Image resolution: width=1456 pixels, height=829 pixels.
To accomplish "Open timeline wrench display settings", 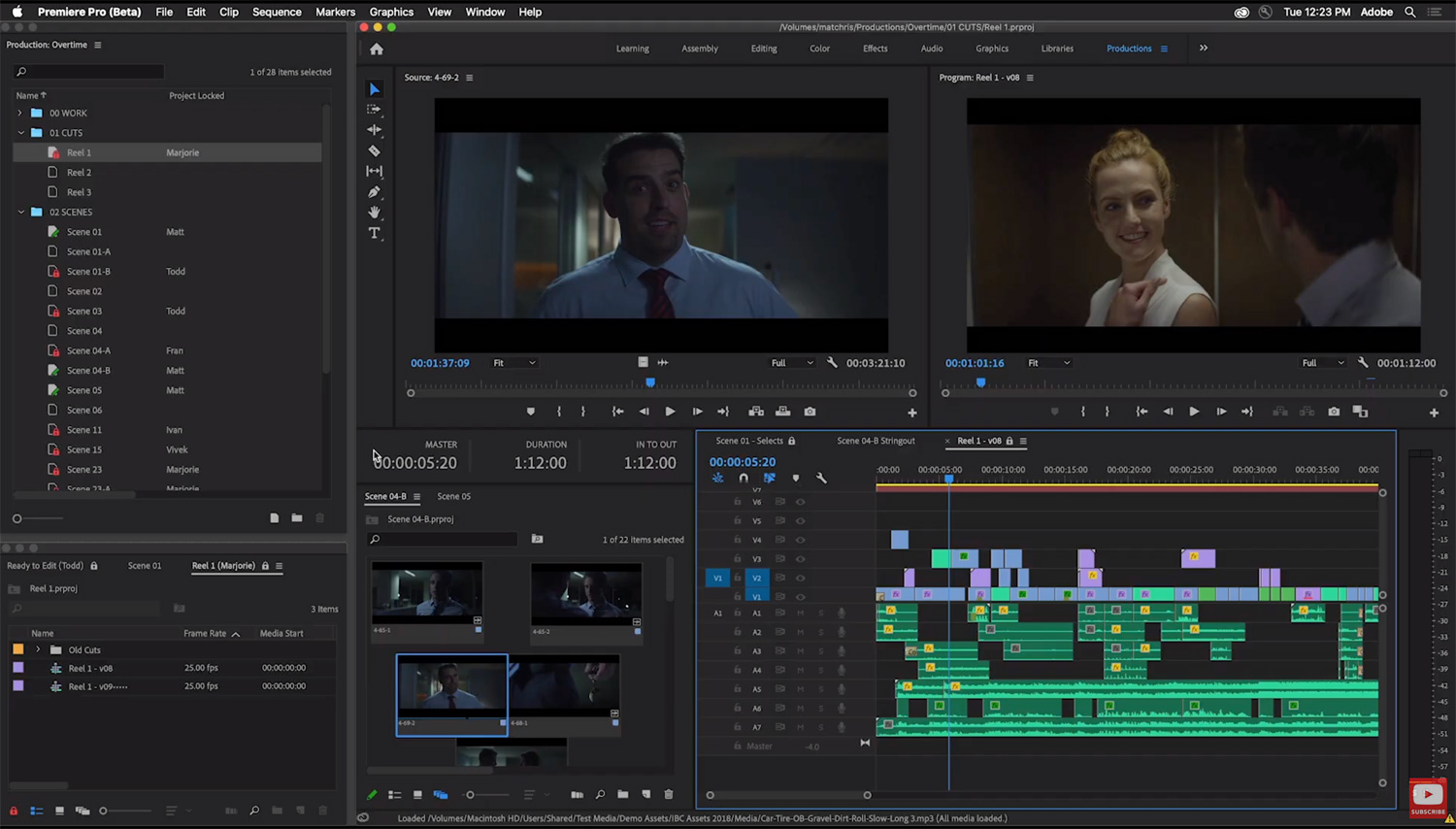I will pos(821,478).
